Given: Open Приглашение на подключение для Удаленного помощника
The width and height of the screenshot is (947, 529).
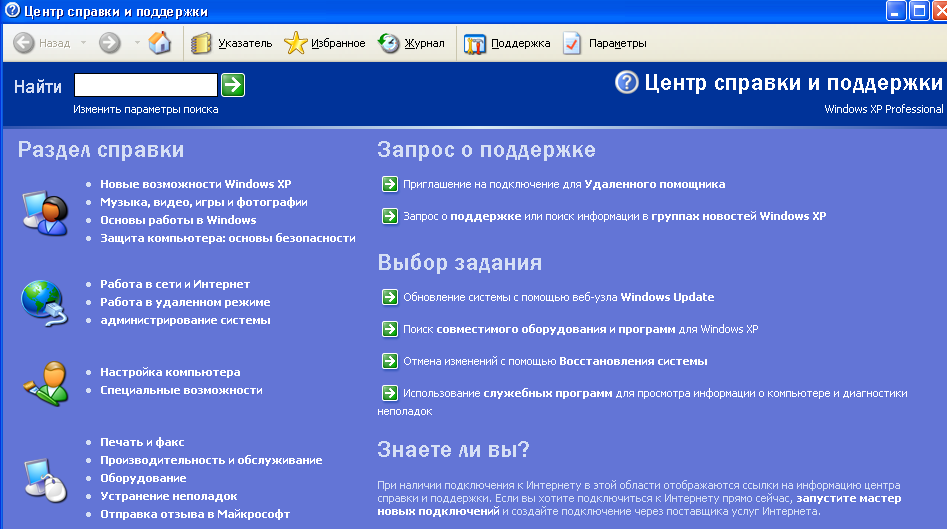Looking at the screenshot, I should pyautogui.click(x=564, y=185).
